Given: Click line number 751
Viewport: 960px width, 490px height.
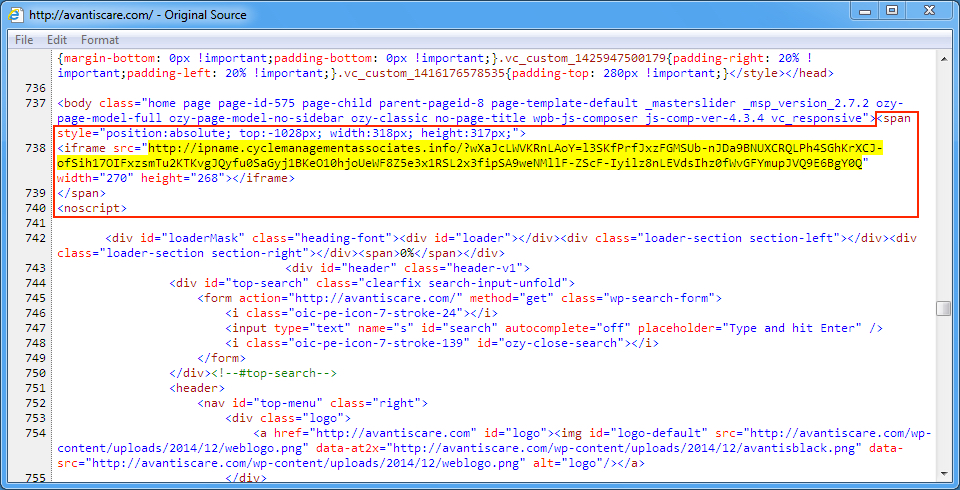Looking at the screenshot, I should 34,388.
